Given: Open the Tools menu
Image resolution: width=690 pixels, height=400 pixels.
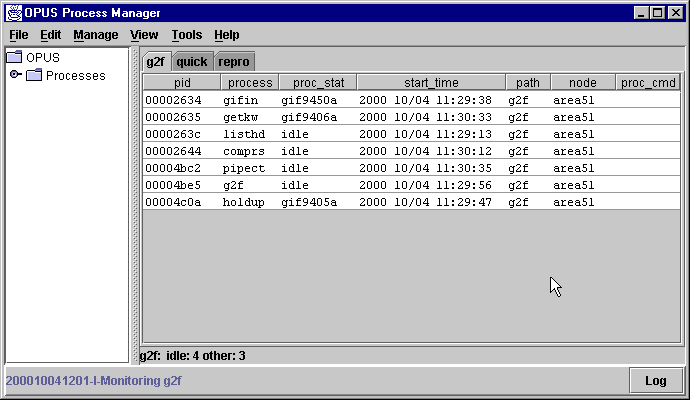Looking at the screenshot, I should click(x=186, y=35).
